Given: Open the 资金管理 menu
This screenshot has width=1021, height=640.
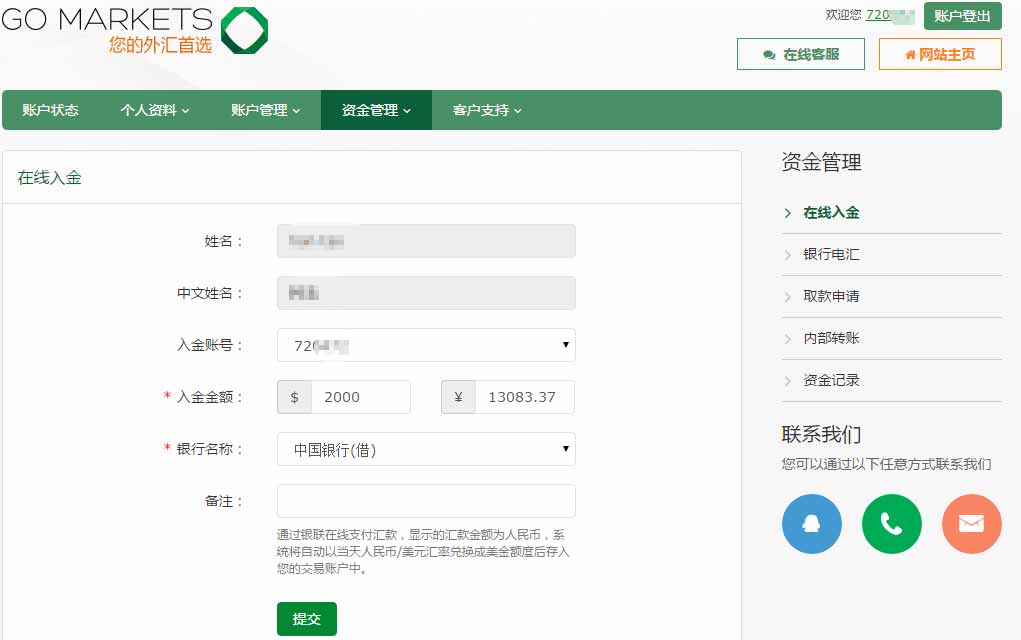Looking at the screenshot, I should [x=376, y=110].
